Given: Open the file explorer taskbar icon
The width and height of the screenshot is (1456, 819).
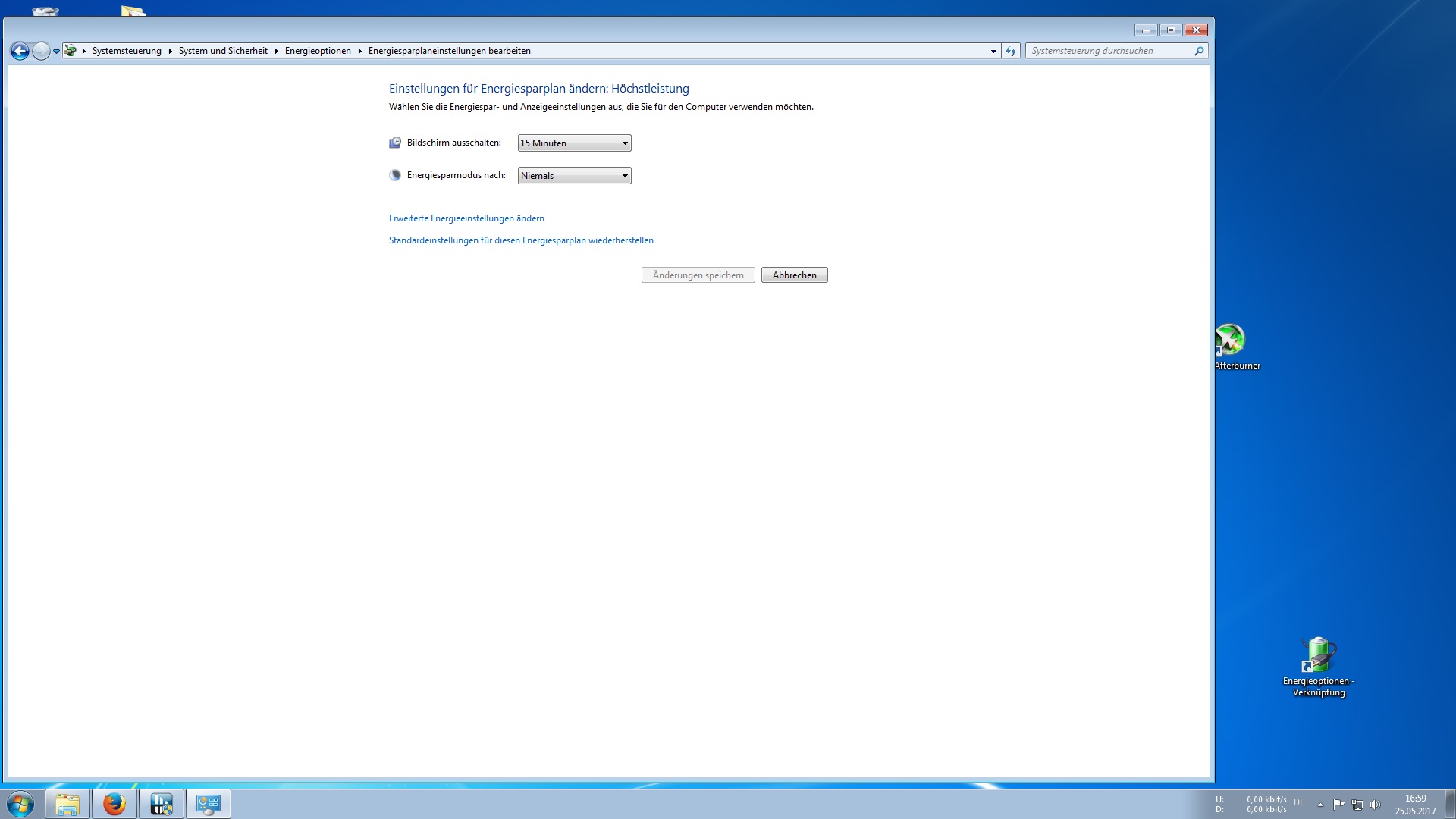Looking at the screenshot, I should tap(67, 804).
